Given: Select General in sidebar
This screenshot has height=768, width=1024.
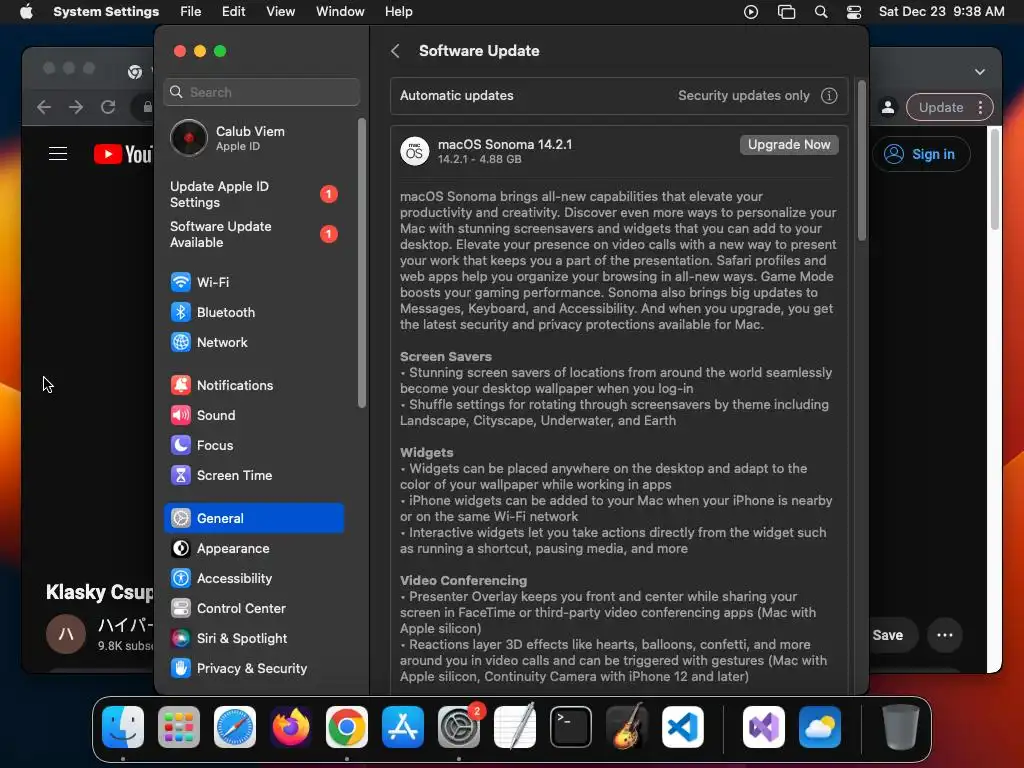Looking at the screenshot, I should (x=253, y=519).
